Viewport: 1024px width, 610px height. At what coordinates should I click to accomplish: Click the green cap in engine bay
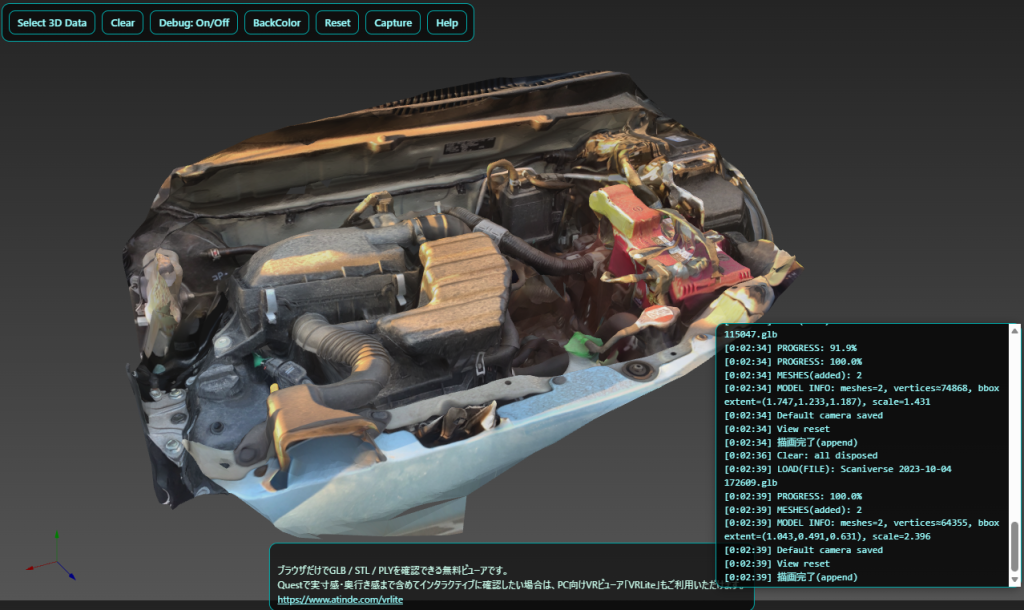580,346
